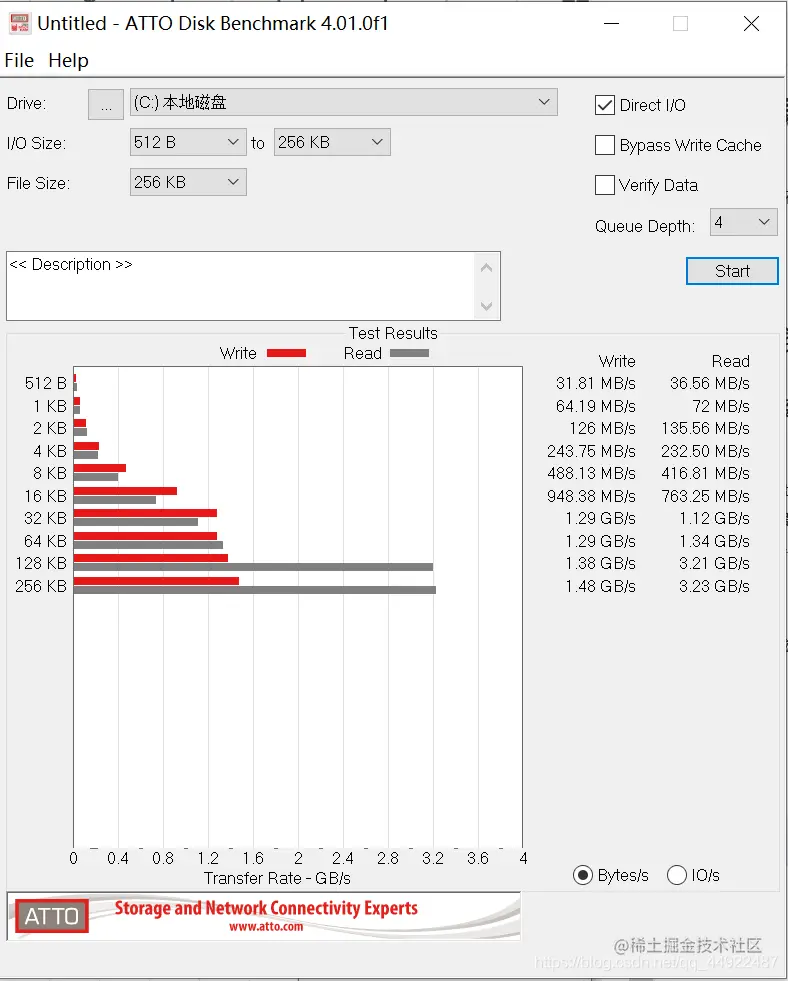Open the 512 B I/O size dropdown
The height and width of the screenshot is (981, 788).
tap(188, 142)
